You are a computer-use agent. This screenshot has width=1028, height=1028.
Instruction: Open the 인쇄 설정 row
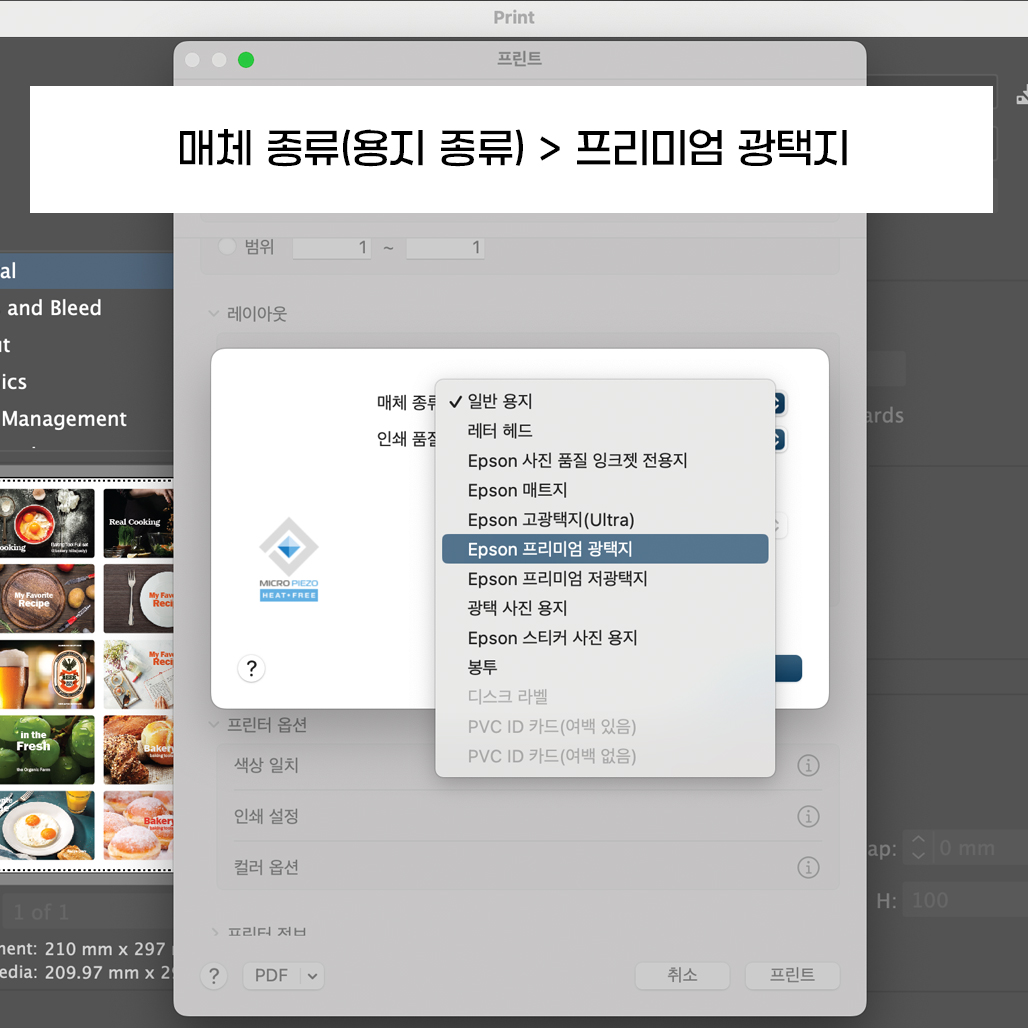(x=527, y=816)
